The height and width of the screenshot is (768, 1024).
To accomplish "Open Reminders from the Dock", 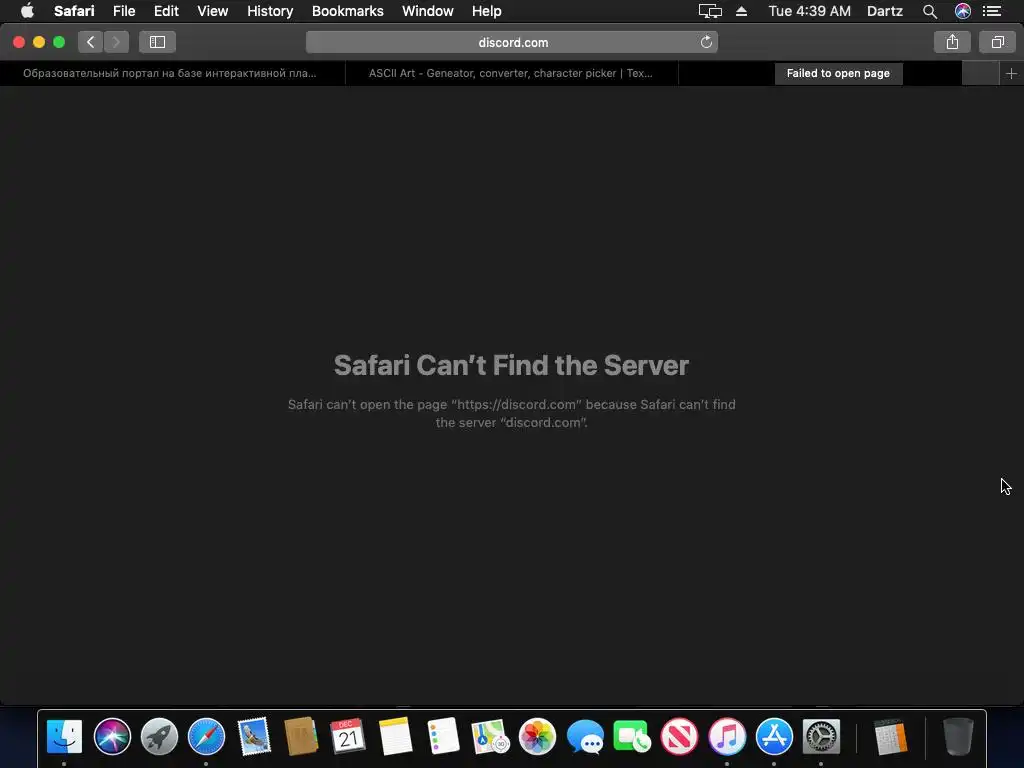I will (443, 736).
